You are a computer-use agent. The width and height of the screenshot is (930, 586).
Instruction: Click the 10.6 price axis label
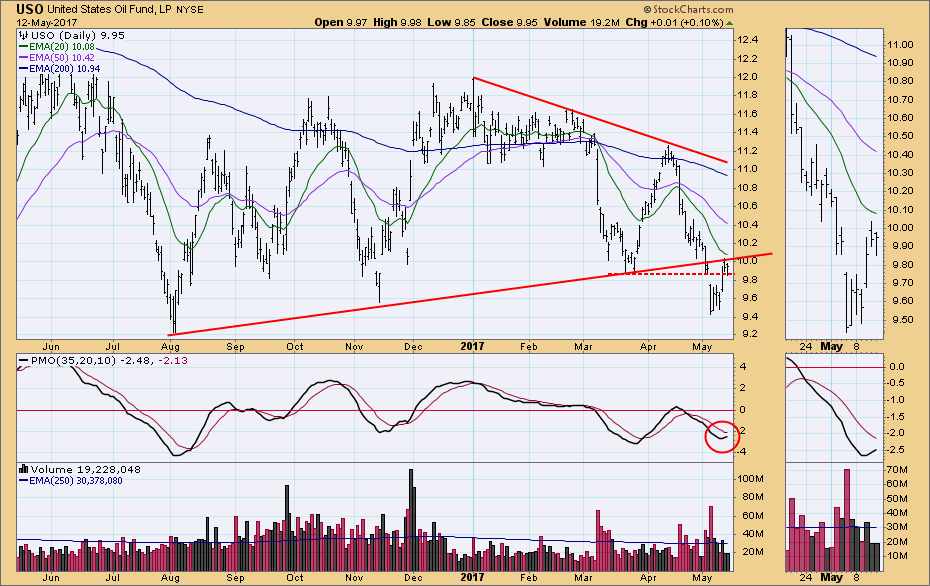pos(747,206)
